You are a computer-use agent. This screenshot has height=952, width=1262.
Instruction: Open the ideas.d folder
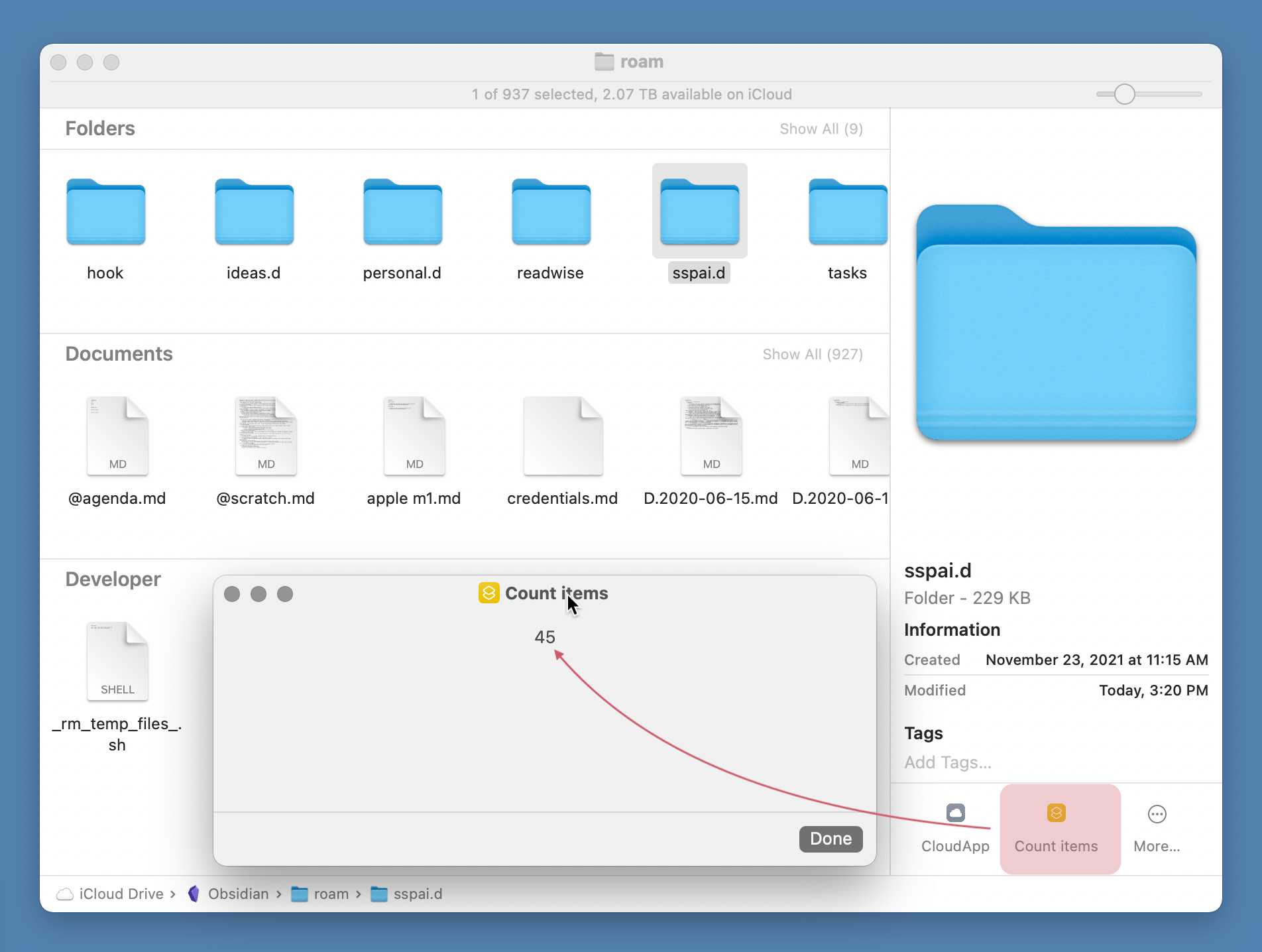click(254, 212)
